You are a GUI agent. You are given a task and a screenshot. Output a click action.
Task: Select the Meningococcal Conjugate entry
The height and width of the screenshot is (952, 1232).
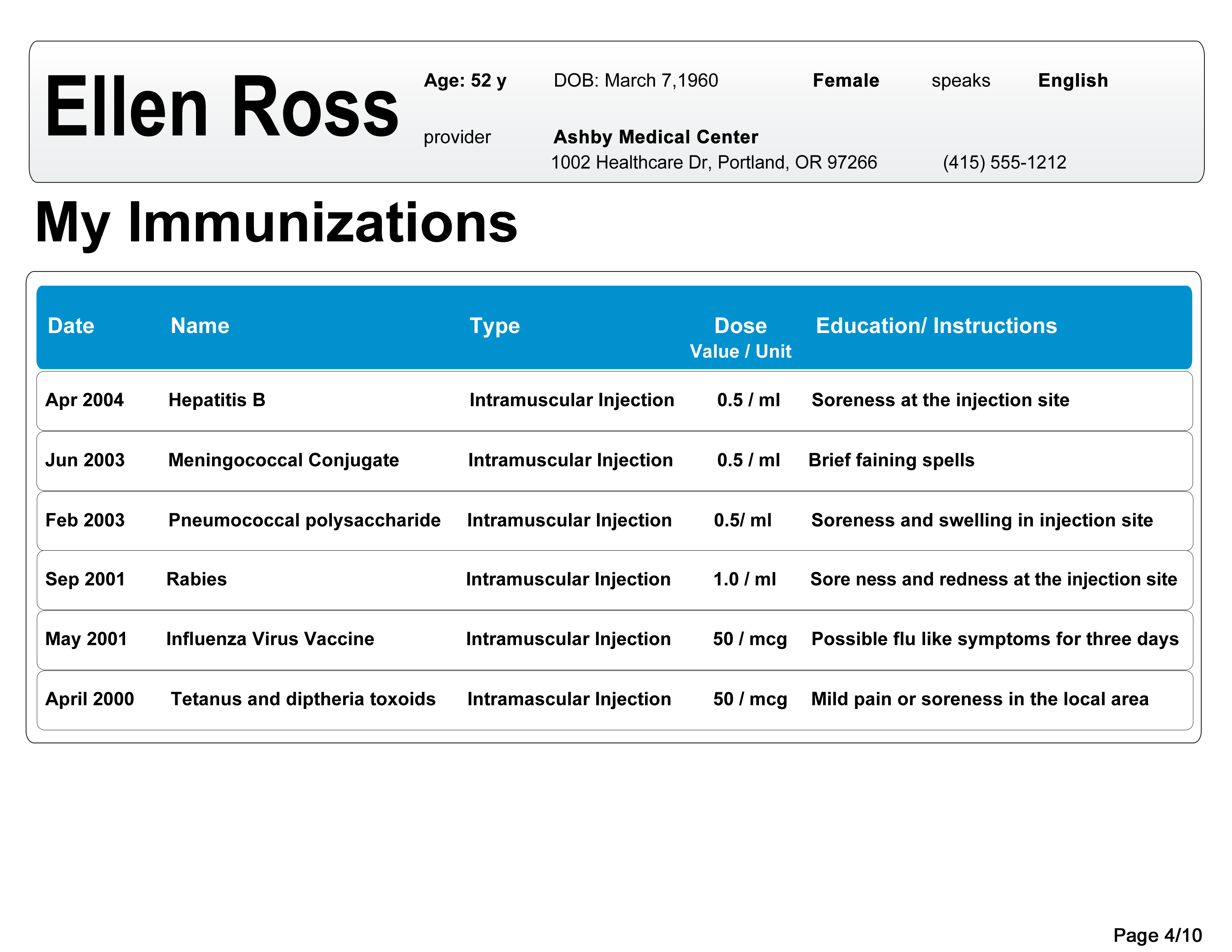click(x=283, y=460)
